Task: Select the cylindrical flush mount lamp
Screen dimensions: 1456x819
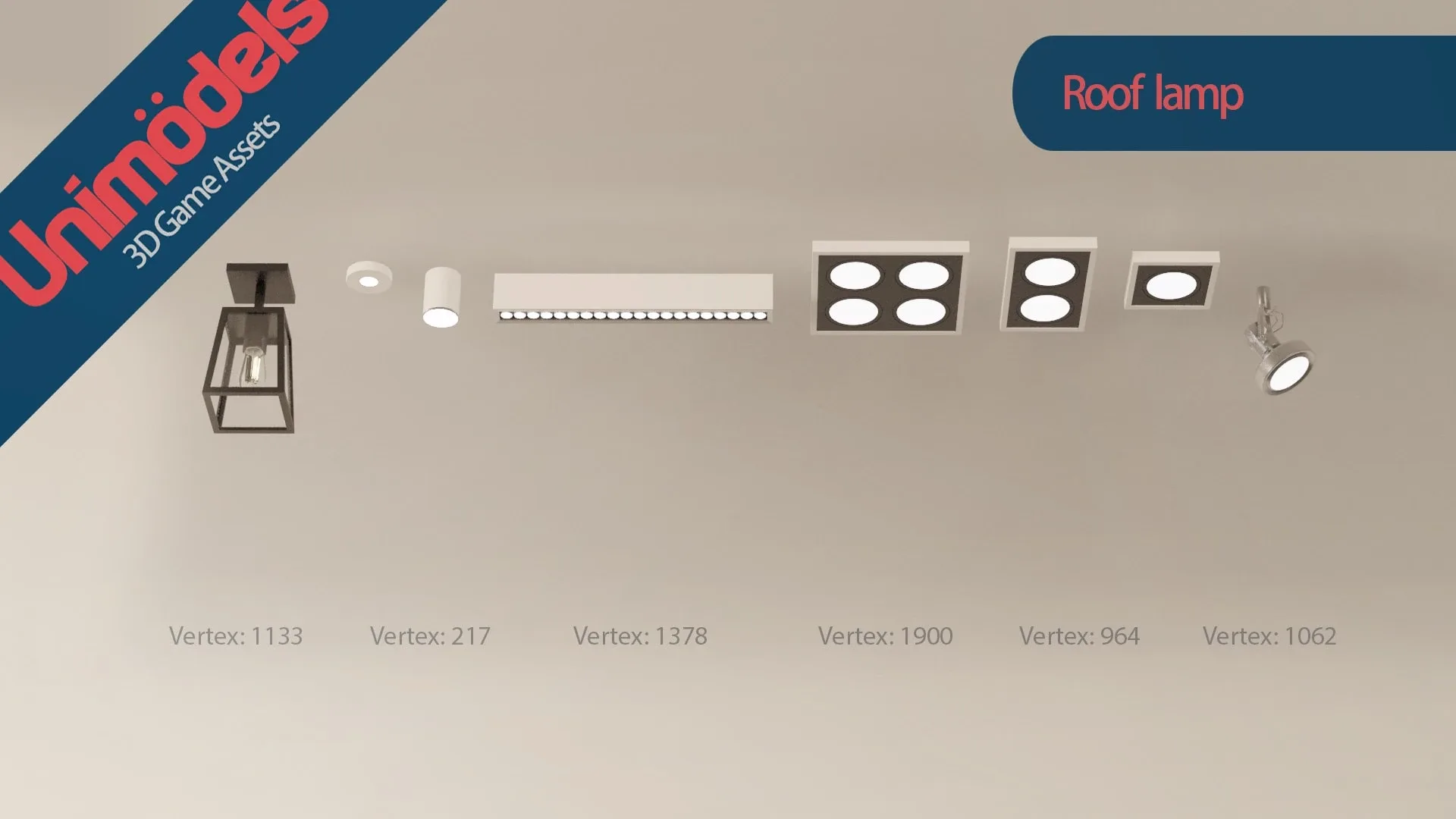Action: [435, 300]
